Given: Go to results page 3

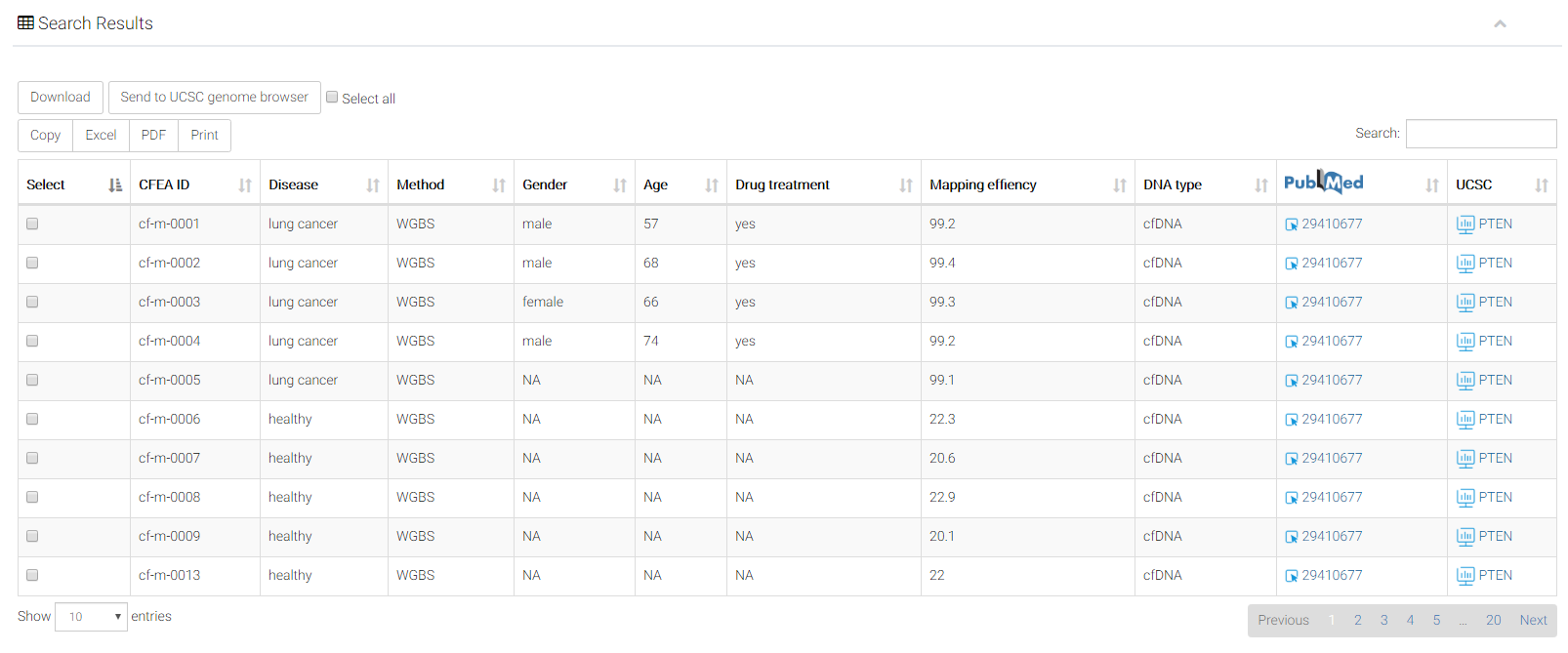Looking at the screenshot, I should (1383, 620).
